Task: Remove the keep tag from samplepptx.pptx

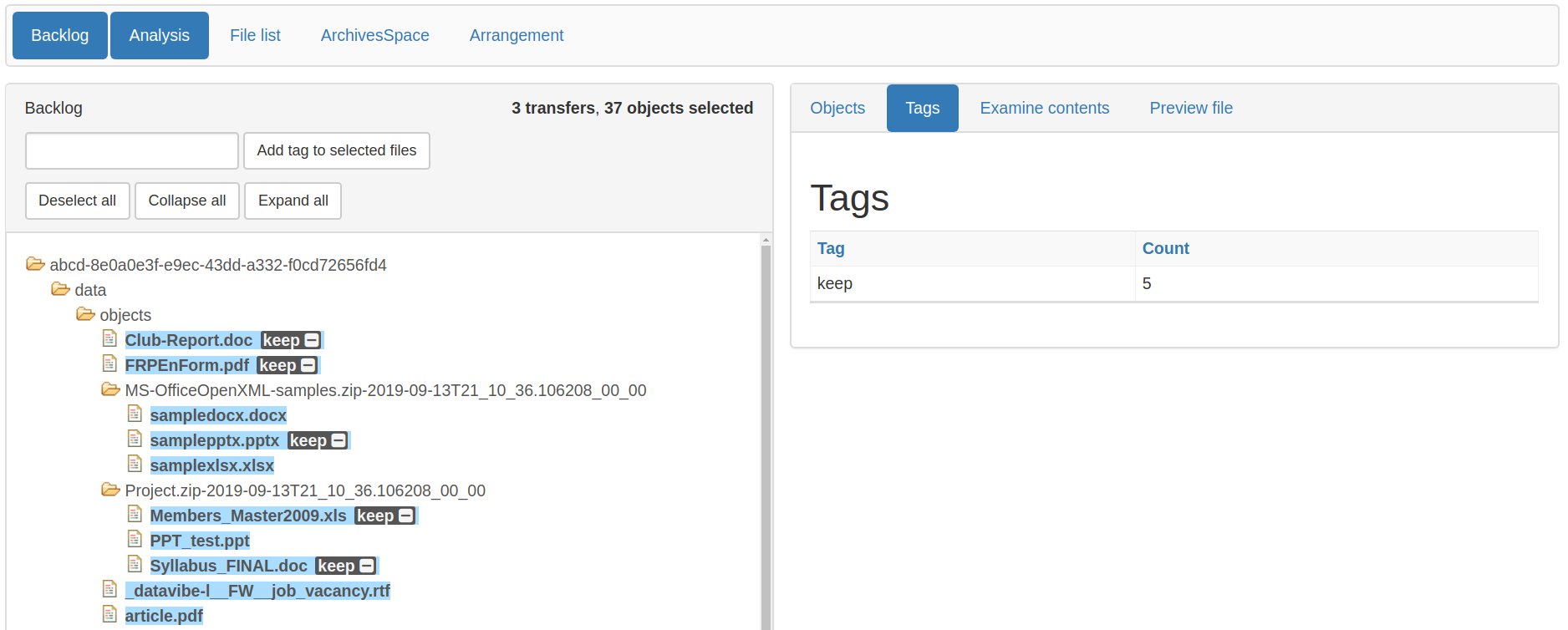Action: point(338,440)
